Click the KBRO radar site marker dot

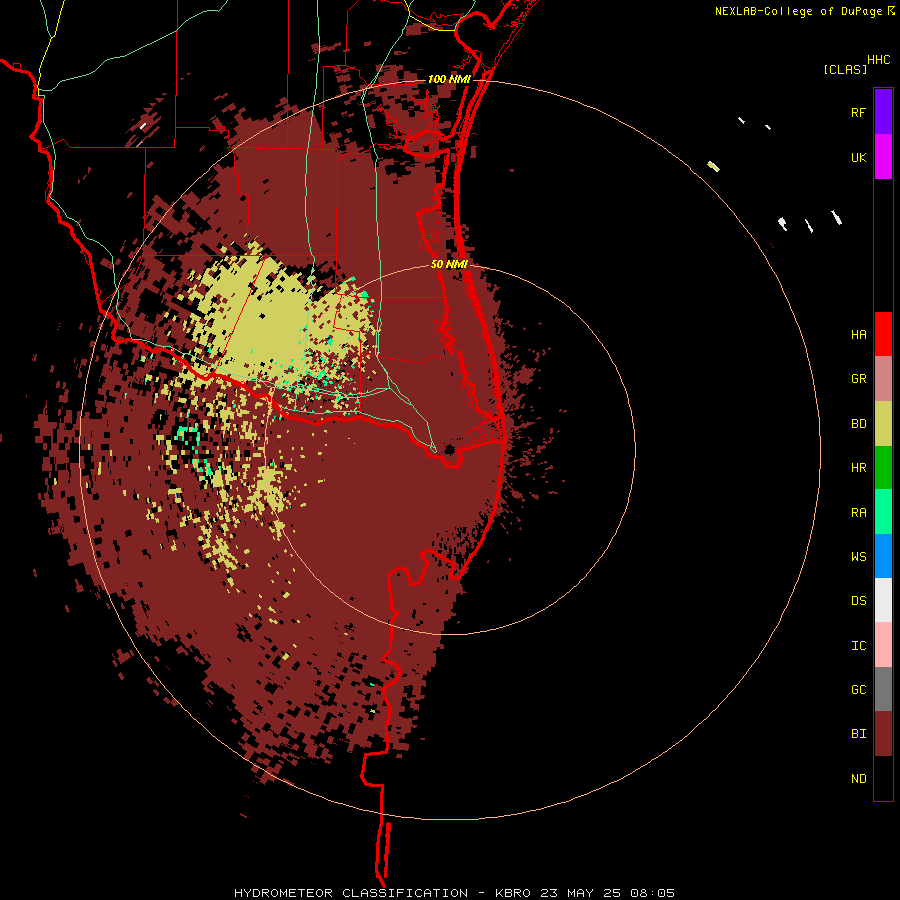[449, 449]
